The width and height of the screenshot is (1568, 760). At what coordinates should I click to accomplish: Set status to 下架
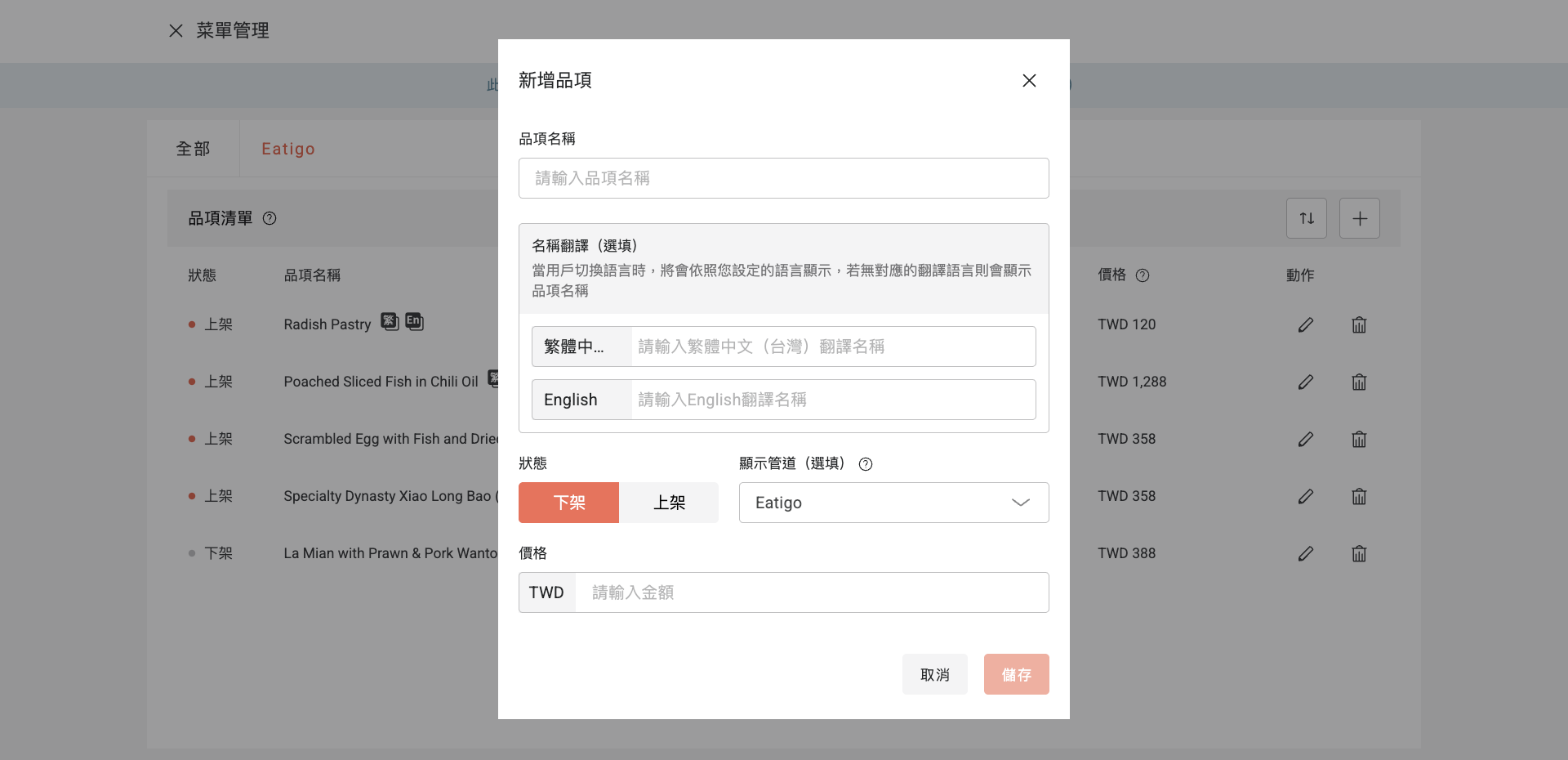[x=568, y=503]
